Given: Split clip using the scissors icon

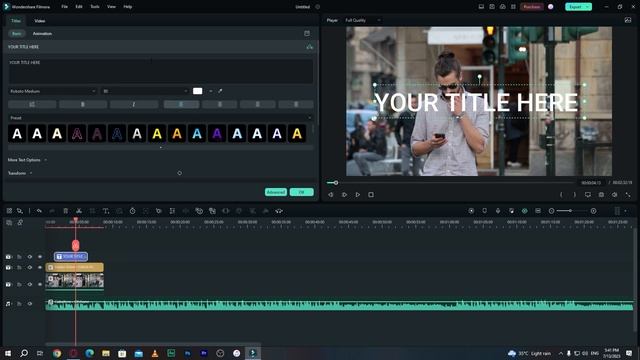Looking at the screenshot, I should tap(79, 211).
